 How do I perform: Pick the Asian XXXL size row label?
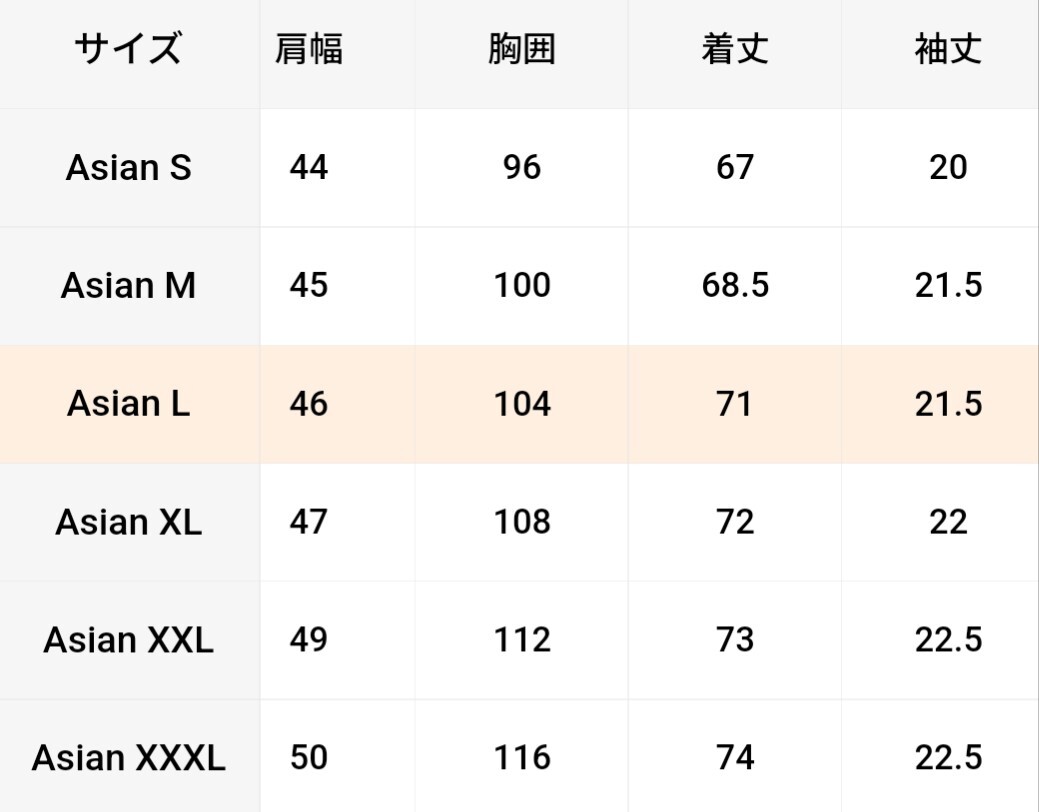click(128, 758)
